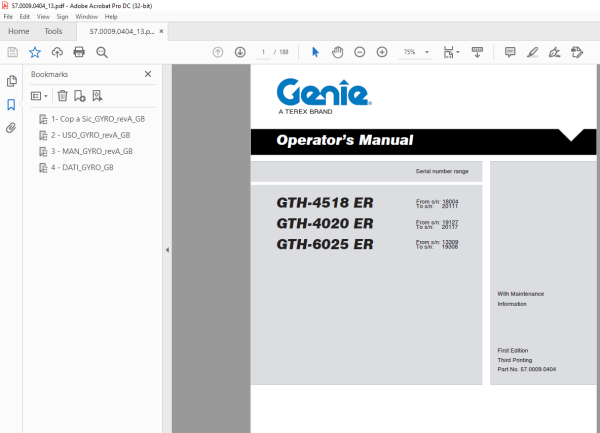Click the 'GTH-4518 ER' model text
Screen dimensions: 600x433
(x=325, y=203)
